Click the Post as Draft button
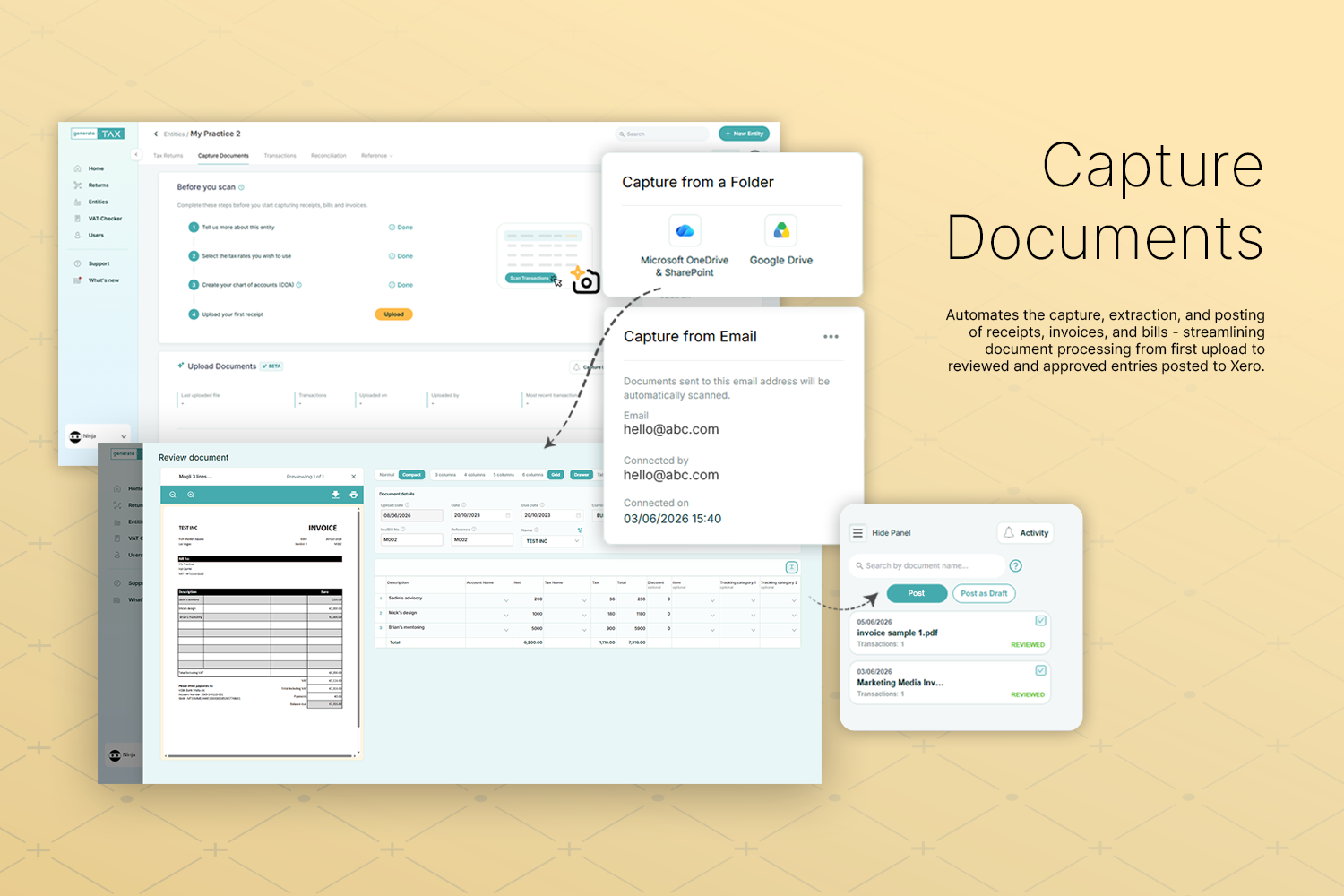This screenshot has width=1344, height=896. (984, 593)
